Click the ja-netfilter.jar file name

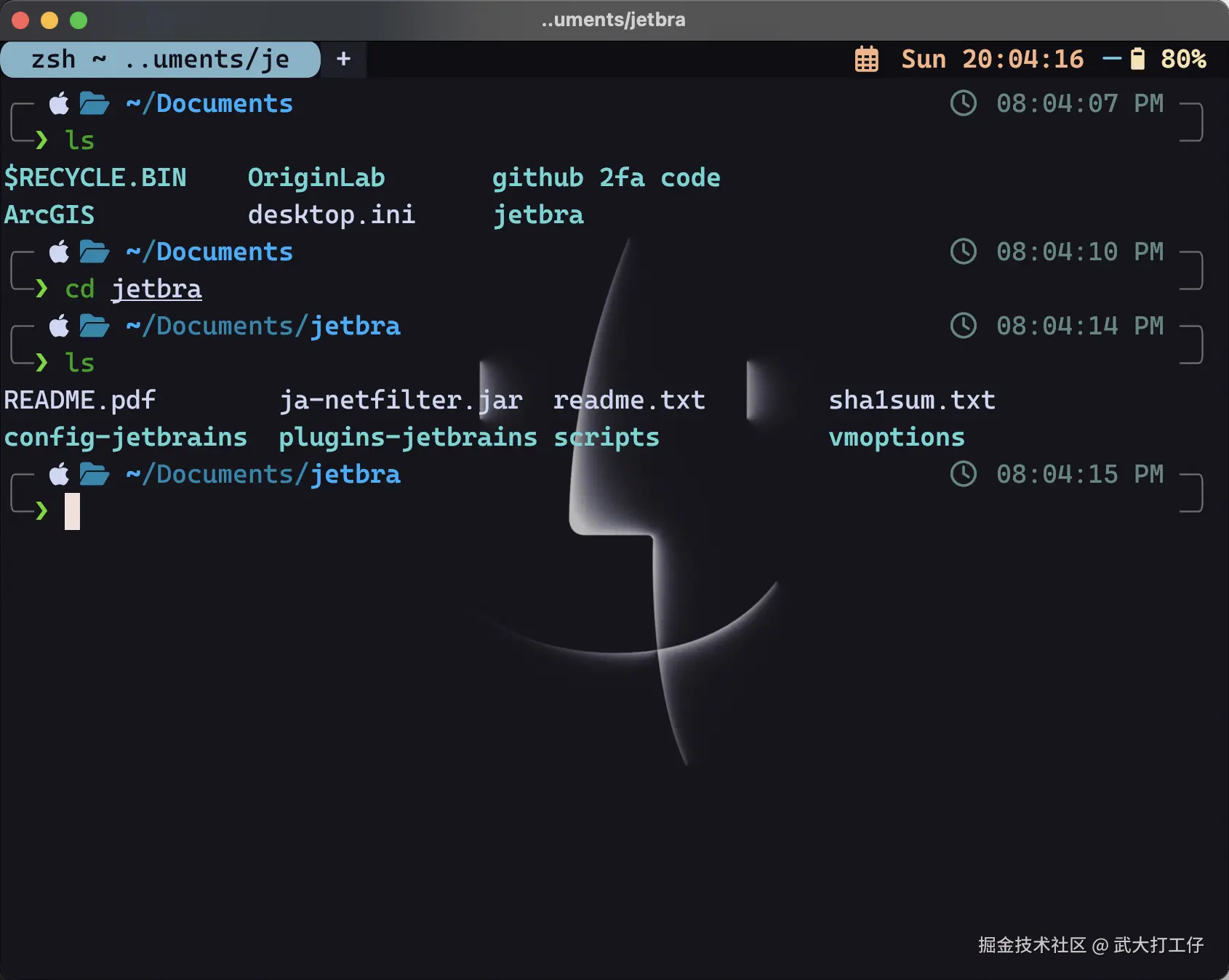pos(401,400)
